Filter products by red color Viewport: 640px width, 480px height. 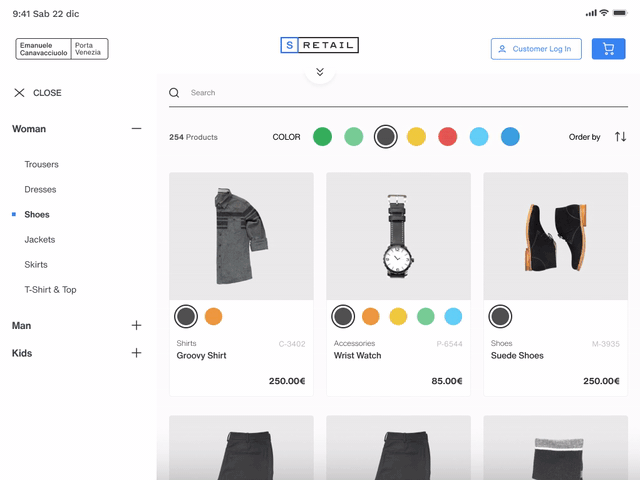pyautogui.click(x=447, y=137)
